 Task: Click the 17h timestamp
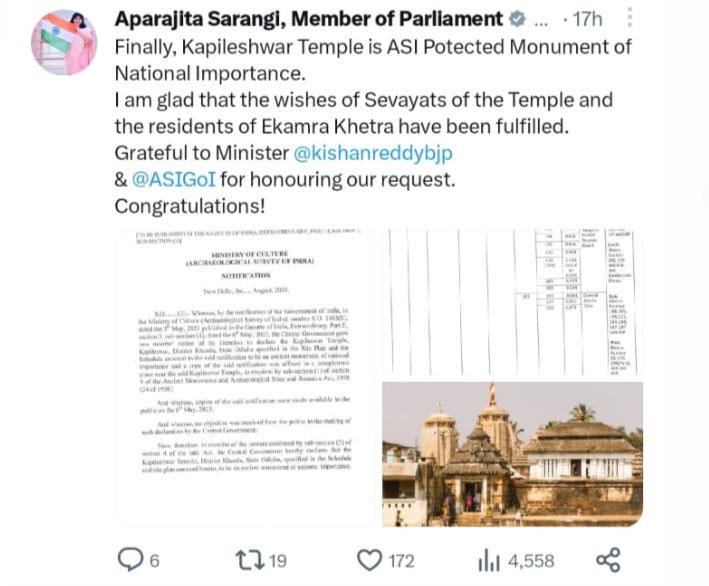coord(587,20)
